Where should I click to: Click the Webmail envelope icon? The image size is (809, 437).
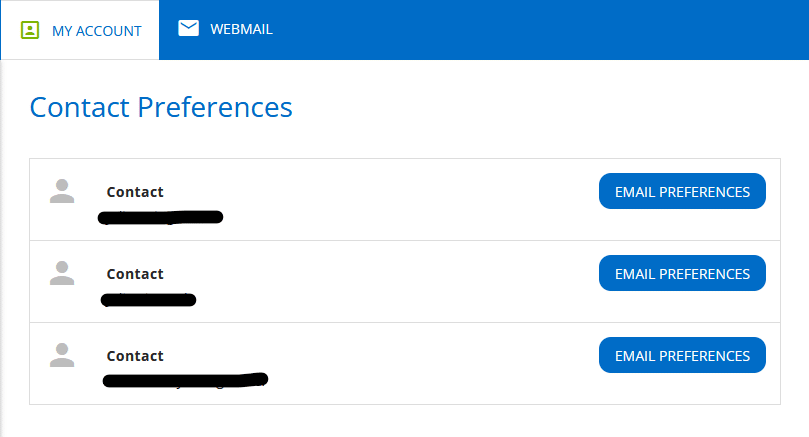(x=188, y=28)
